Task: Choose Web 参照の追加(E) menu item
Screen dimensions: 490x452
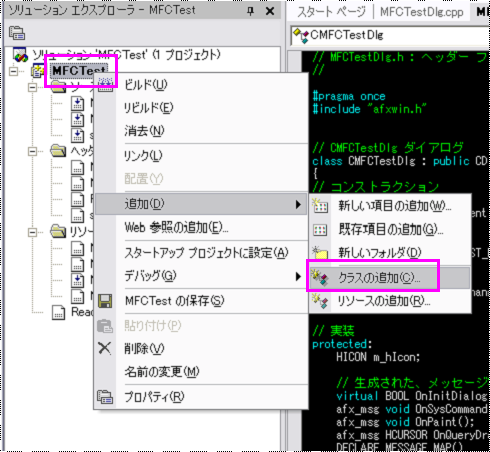Action: [x=201, y=228]
